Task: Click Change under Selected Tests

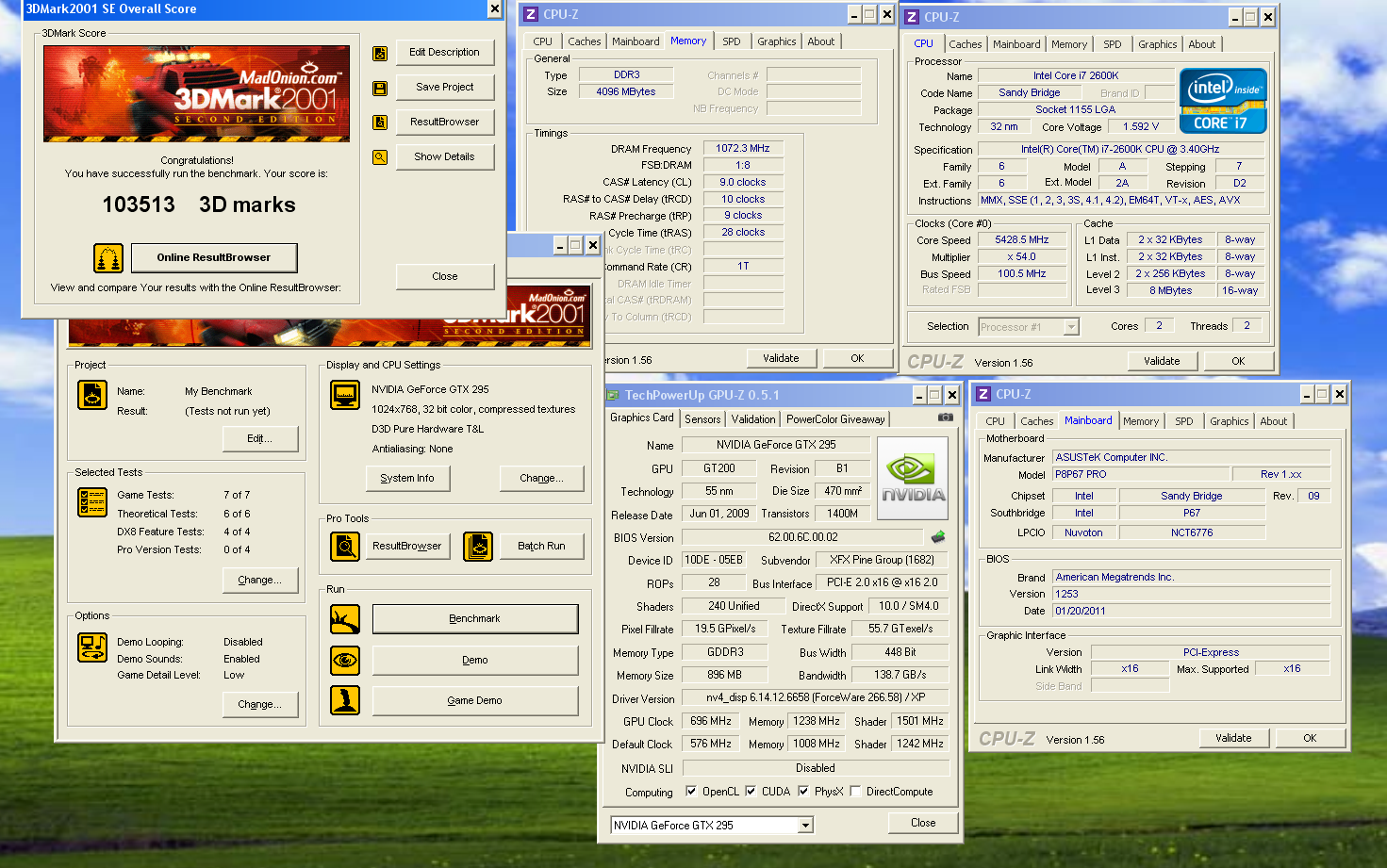Action: point(260,581)
